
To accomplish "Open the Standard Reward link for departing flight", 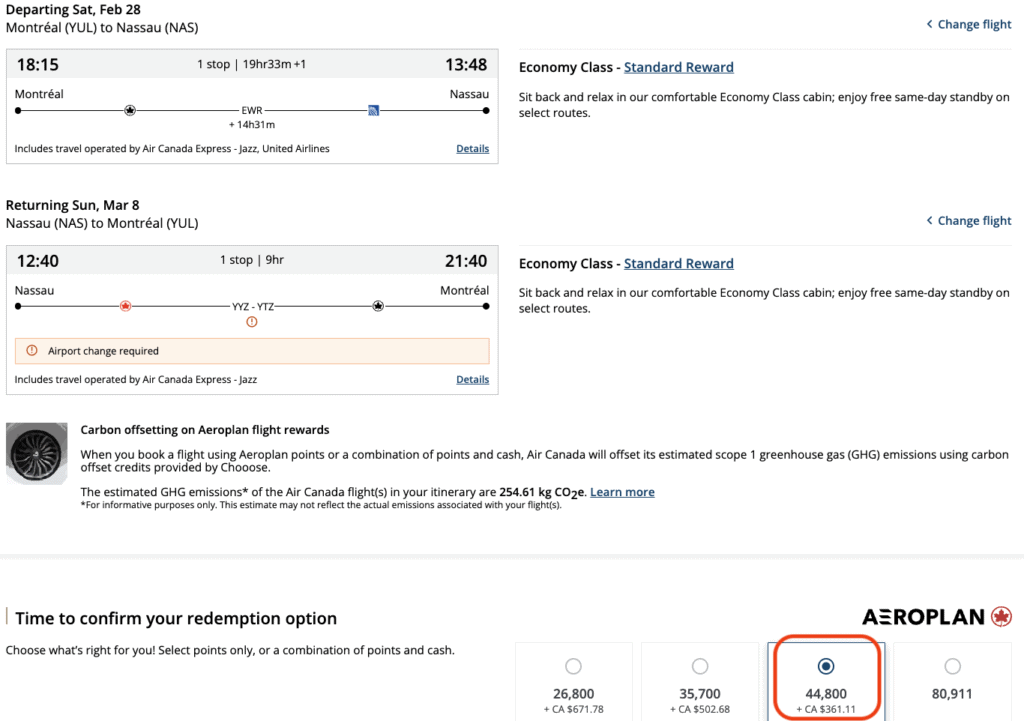I will tap(678, 67).
